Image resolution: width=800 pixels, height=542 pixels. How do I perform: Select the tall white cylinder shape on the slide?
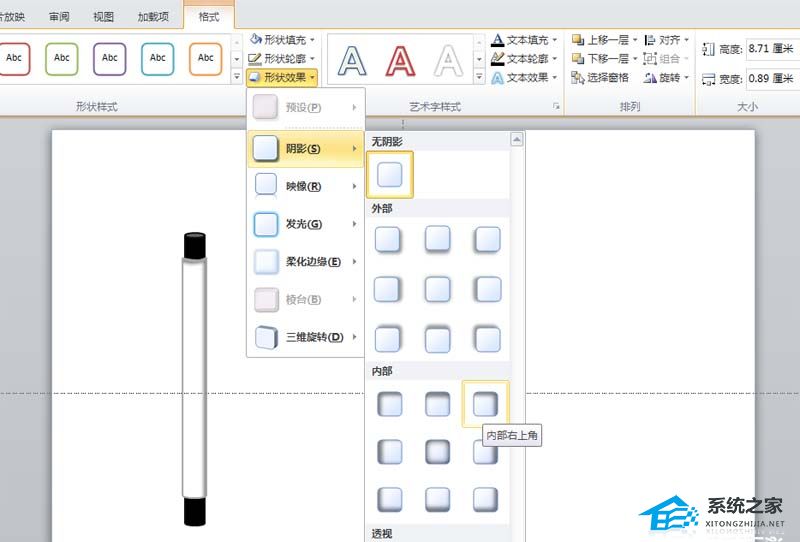click(194, 378)
